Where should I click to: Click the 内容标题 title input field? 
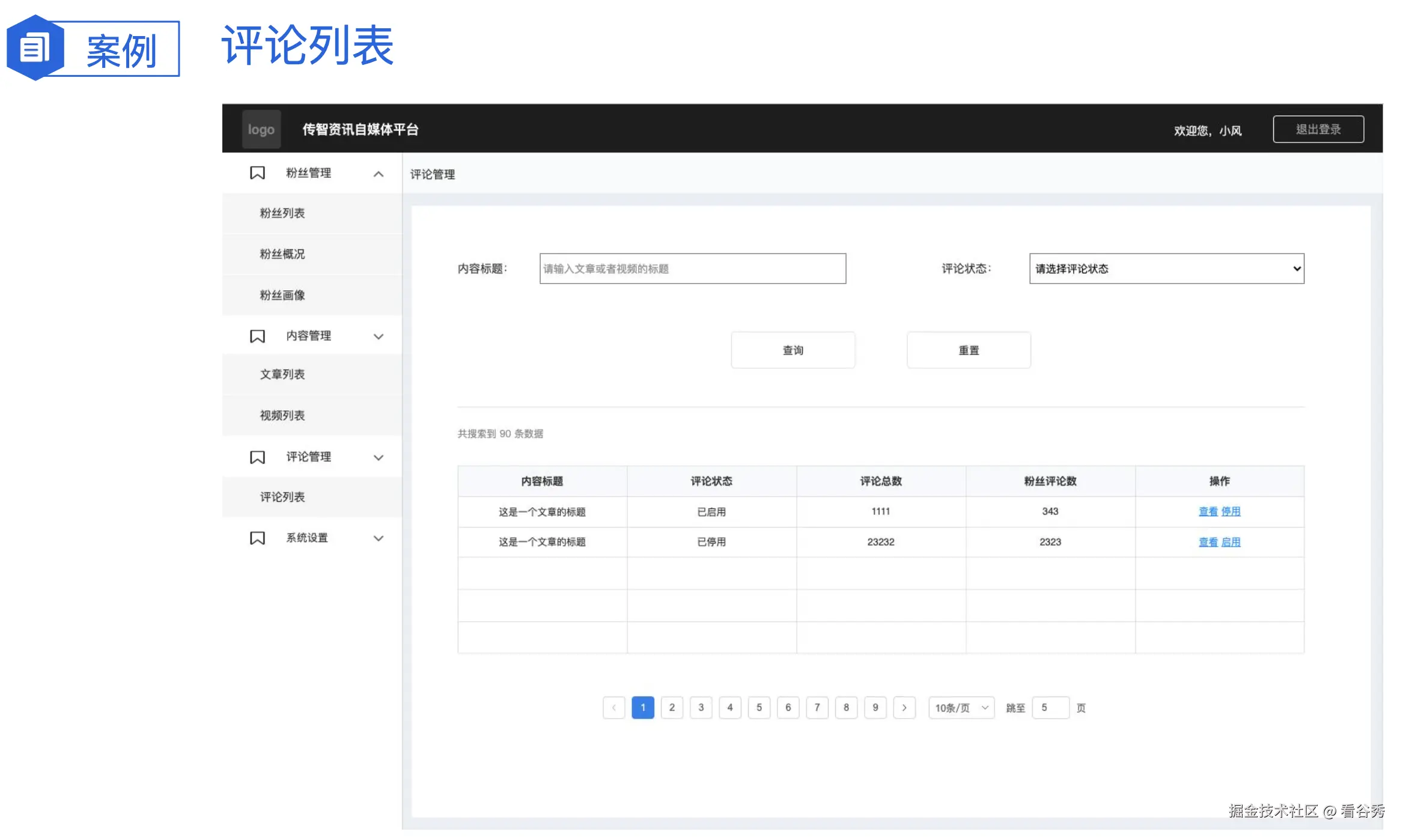pyautogui.click(x=692, y=269)
